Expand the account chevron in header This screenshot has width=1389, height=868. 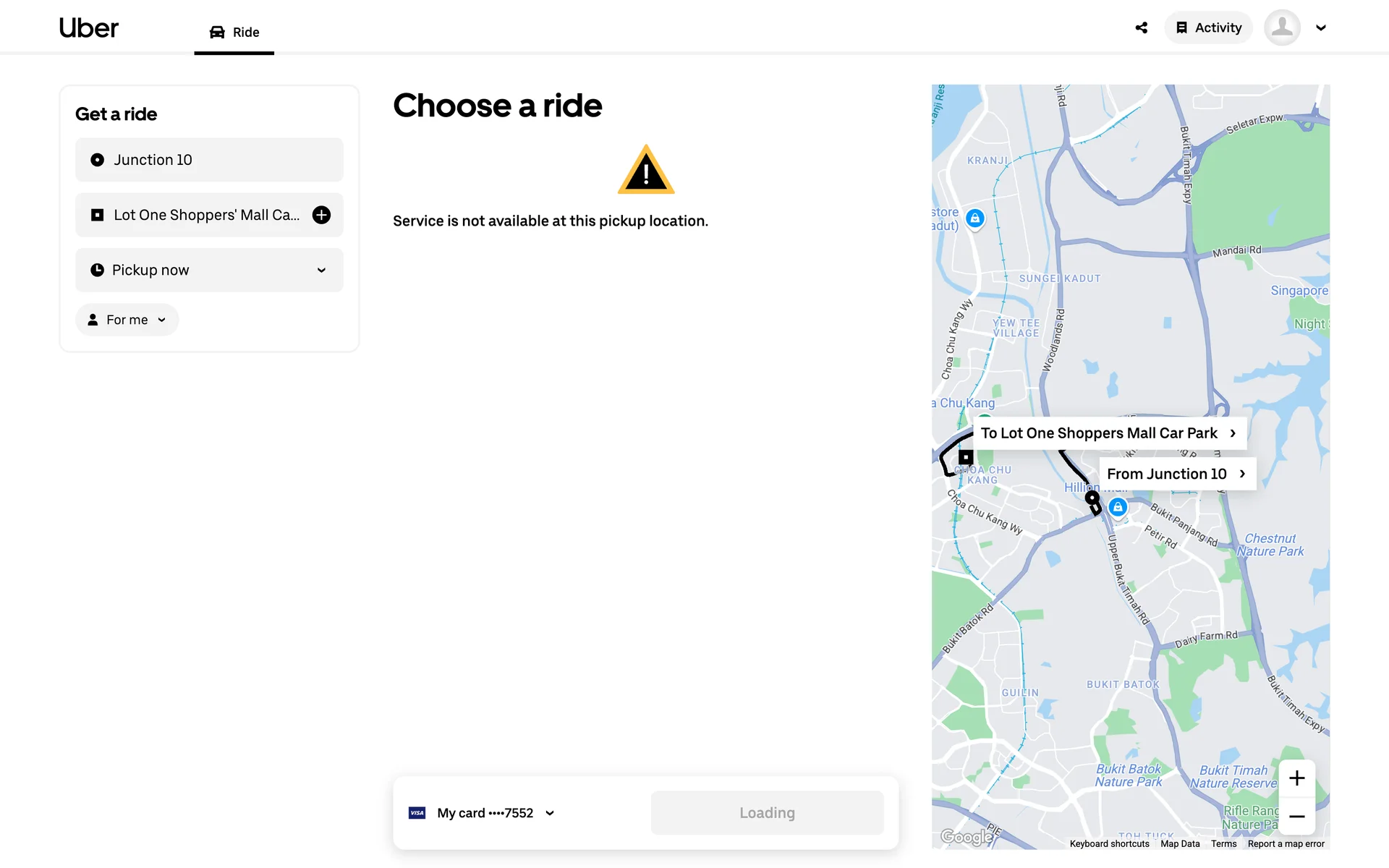pyautogui.click(x=1321, y=28)
